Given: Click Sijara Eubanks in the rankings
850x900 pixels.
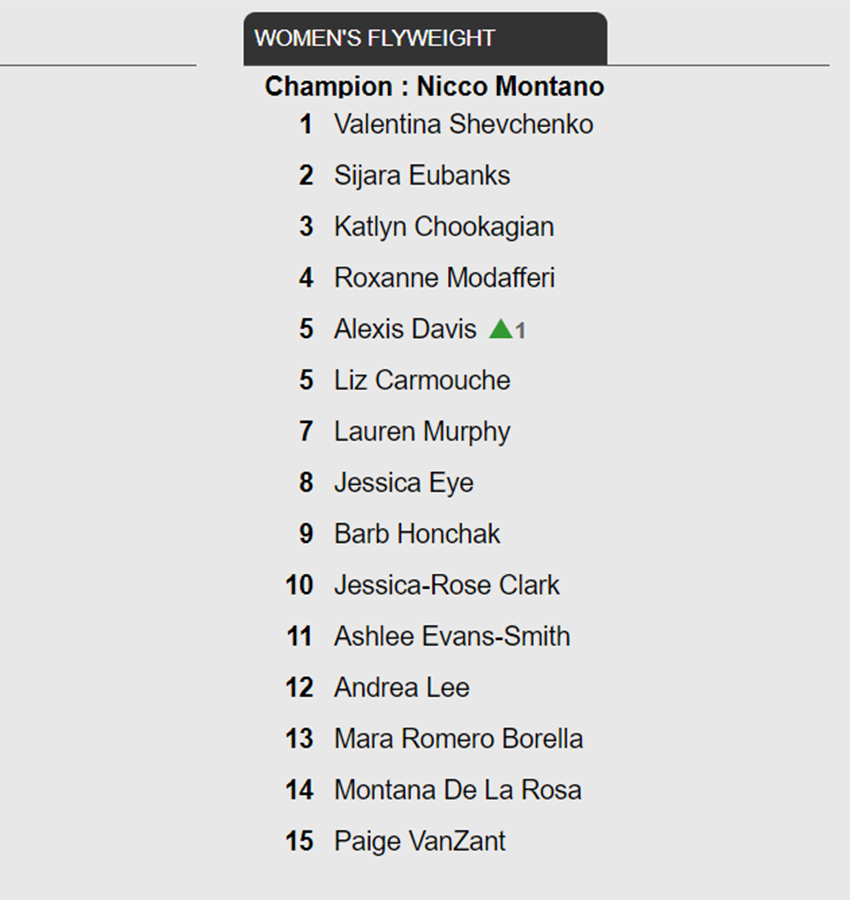Looking at the screenshot, I should pyautogui.click(x=422, y=176).
